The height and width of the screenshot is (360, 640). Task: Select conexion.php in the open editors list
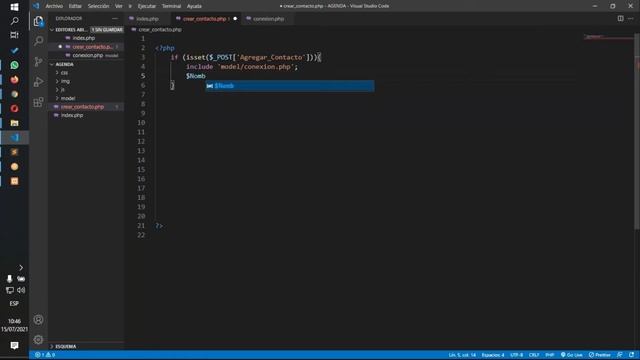coord(87,56)
